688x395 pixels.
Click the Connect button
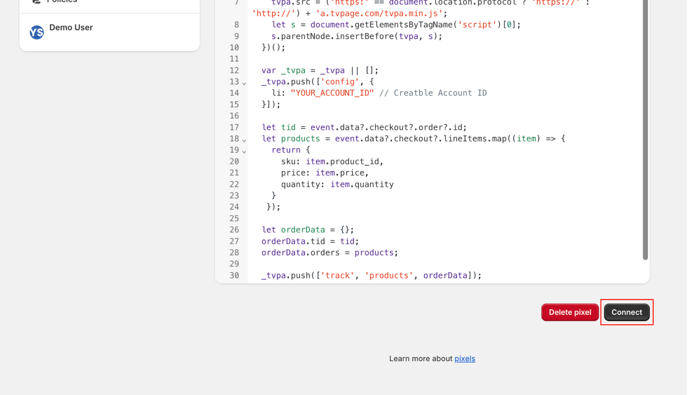point(627,312)
